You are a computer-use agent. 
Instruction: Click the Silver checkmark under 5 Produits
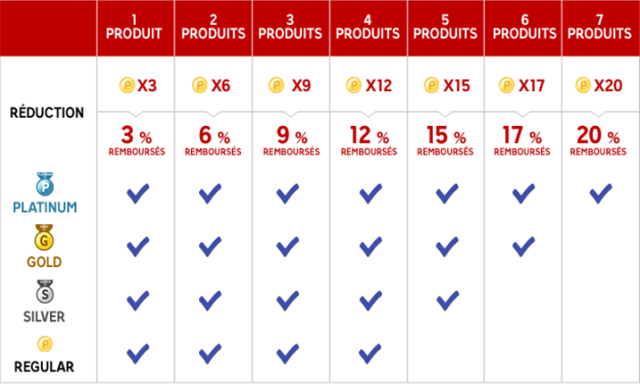pos(447,301)
